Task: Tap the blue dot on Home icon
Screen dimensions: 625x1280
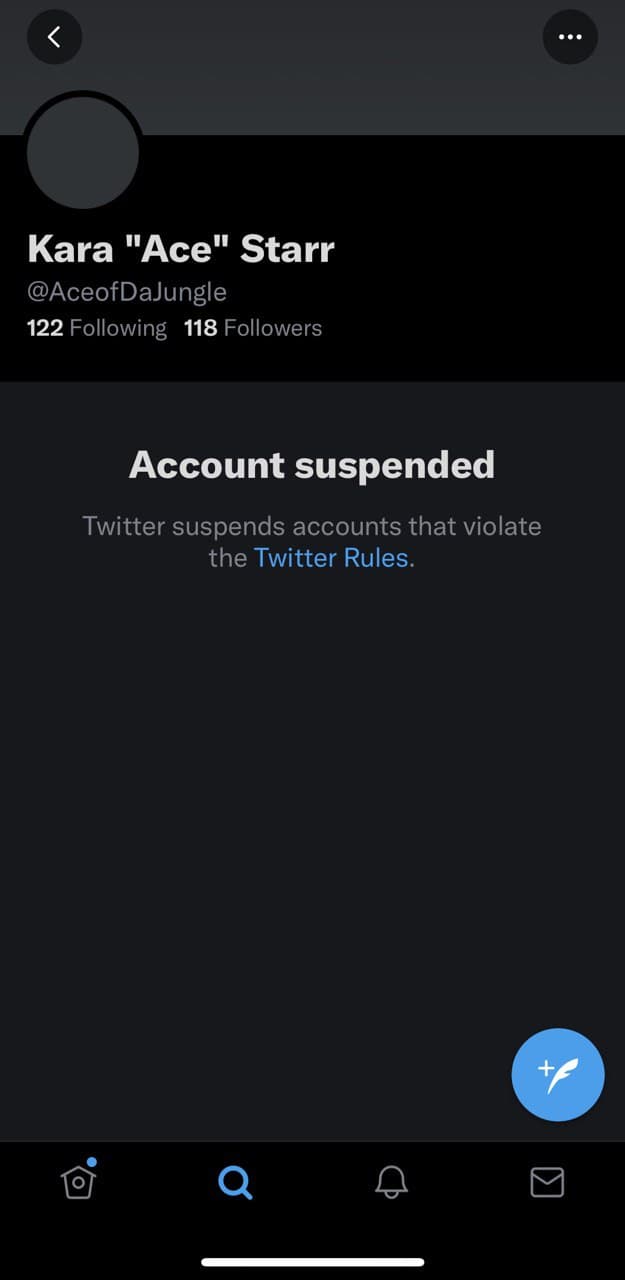Action: tap(92, 1162)
